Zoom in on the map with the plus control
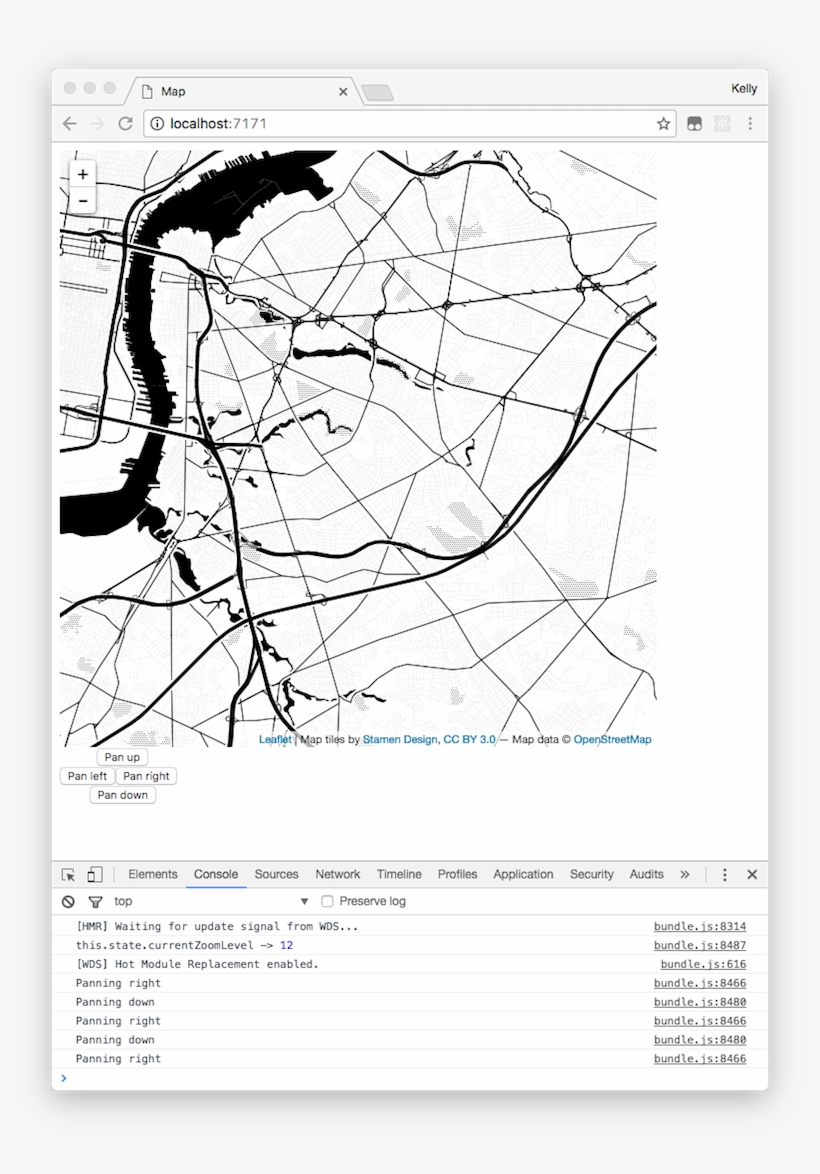820x1174 pixels. coord(82,174)
